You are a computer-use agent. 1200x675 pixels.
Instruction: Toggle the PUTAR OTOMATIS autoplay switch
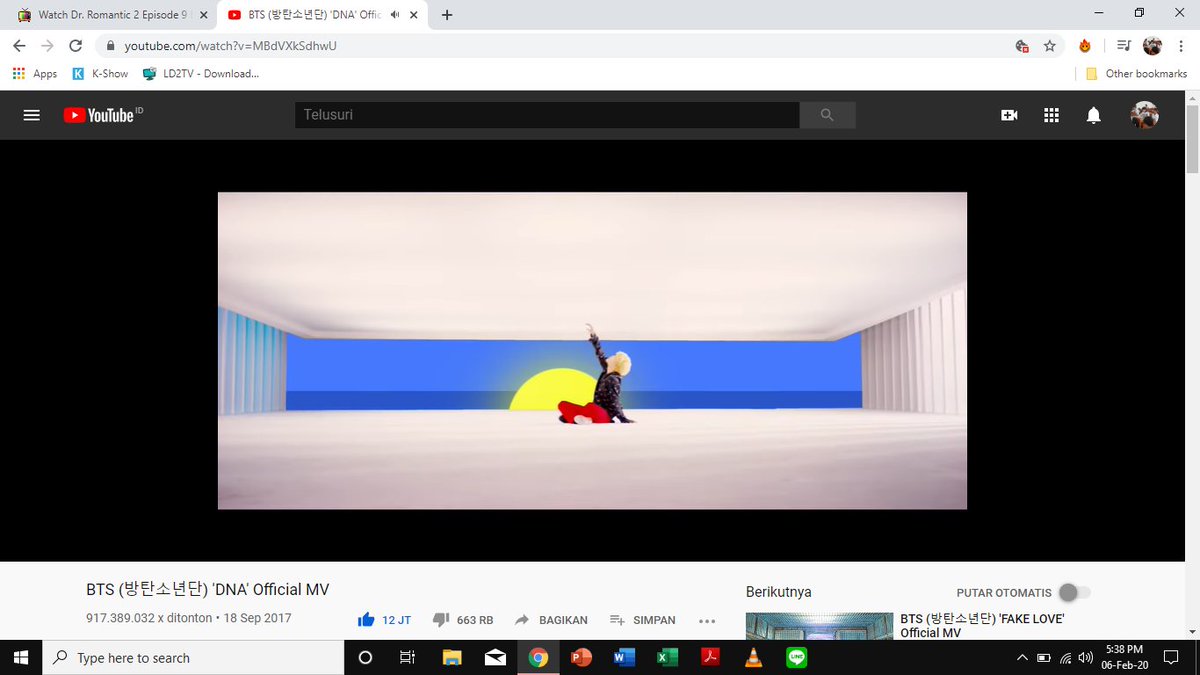point(1073,592)
